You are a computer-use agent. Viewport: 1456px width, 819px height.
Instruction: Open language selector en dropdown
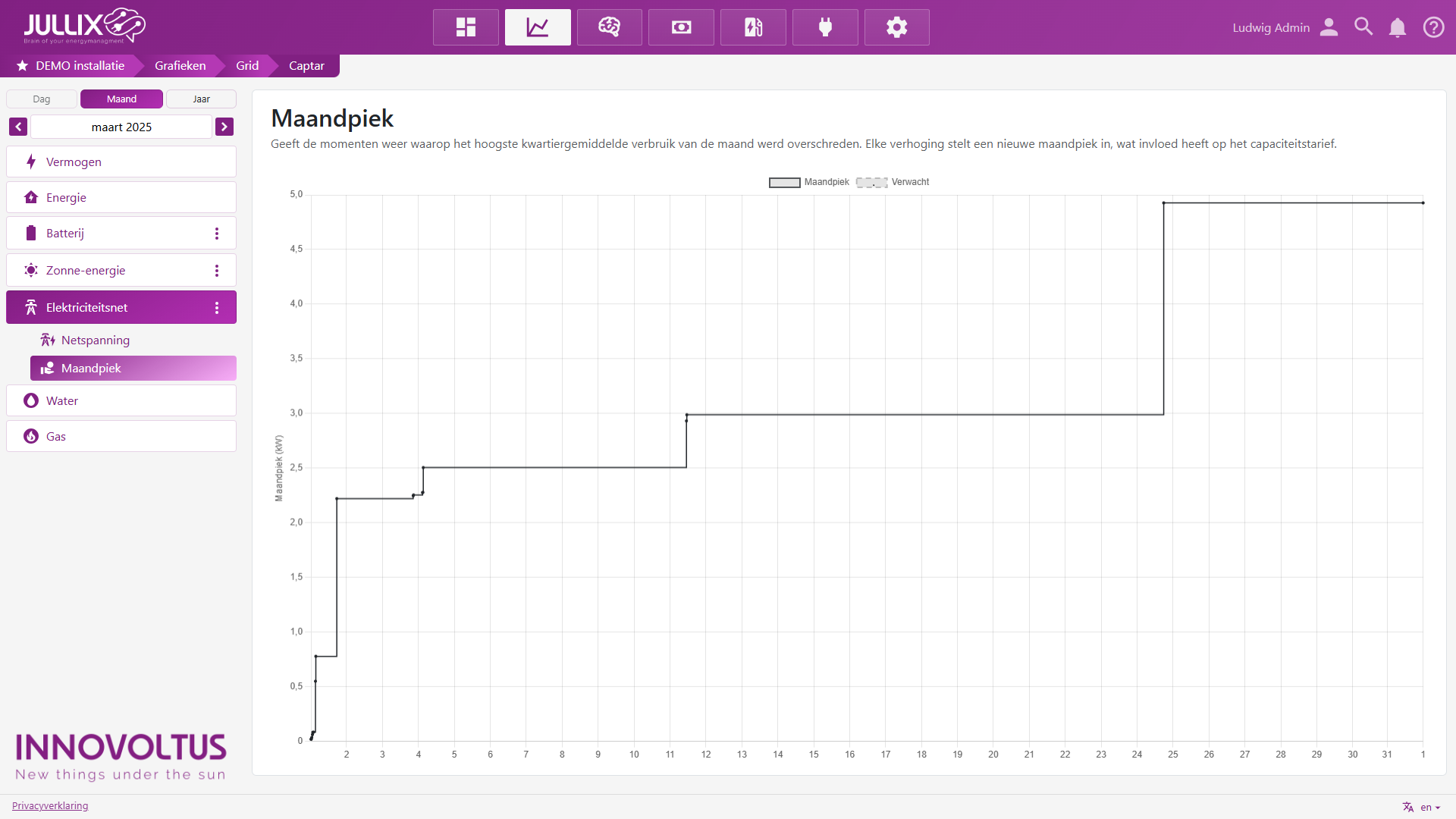[1422, 807]
